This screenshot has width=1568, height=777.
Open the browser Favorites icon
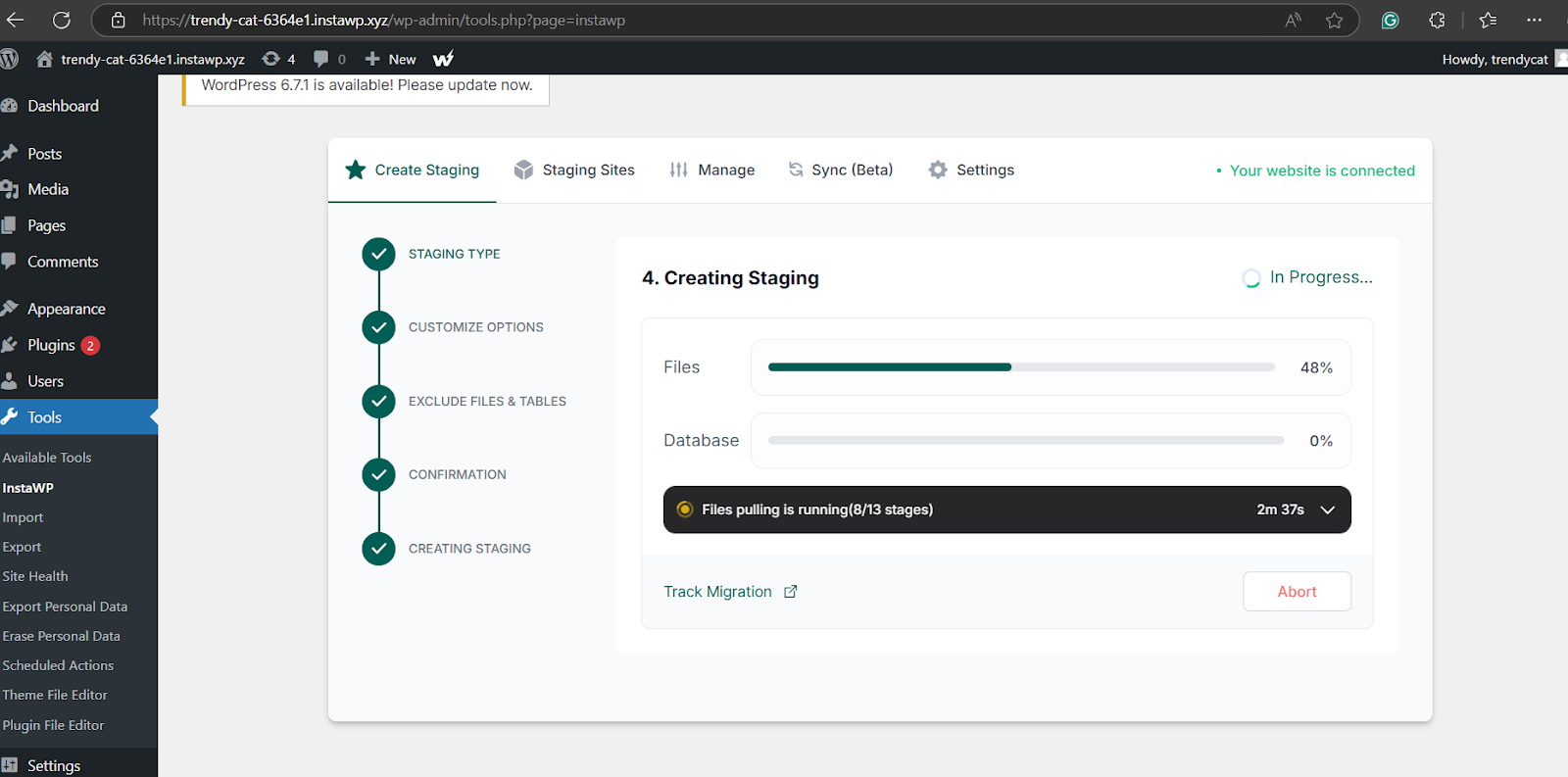pos(1488,20)
